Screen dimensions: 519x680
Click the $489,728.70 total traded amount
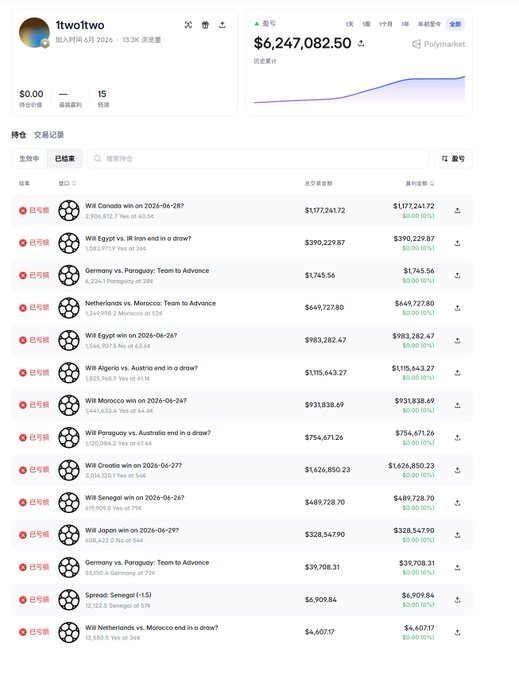tap(325, 503)
